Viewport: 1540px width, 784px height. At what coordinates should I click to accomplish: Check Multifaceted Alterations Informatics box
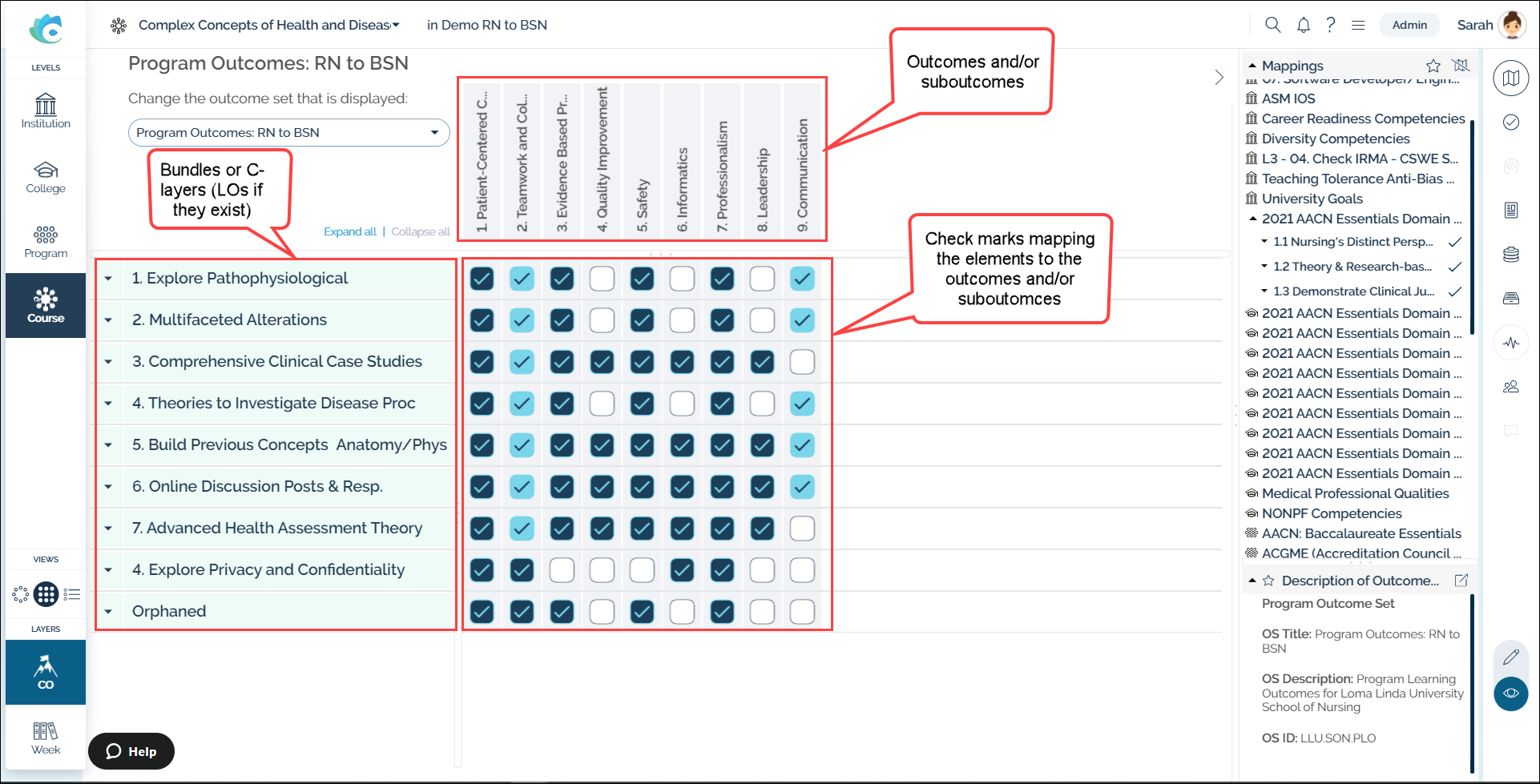[682, 320]
